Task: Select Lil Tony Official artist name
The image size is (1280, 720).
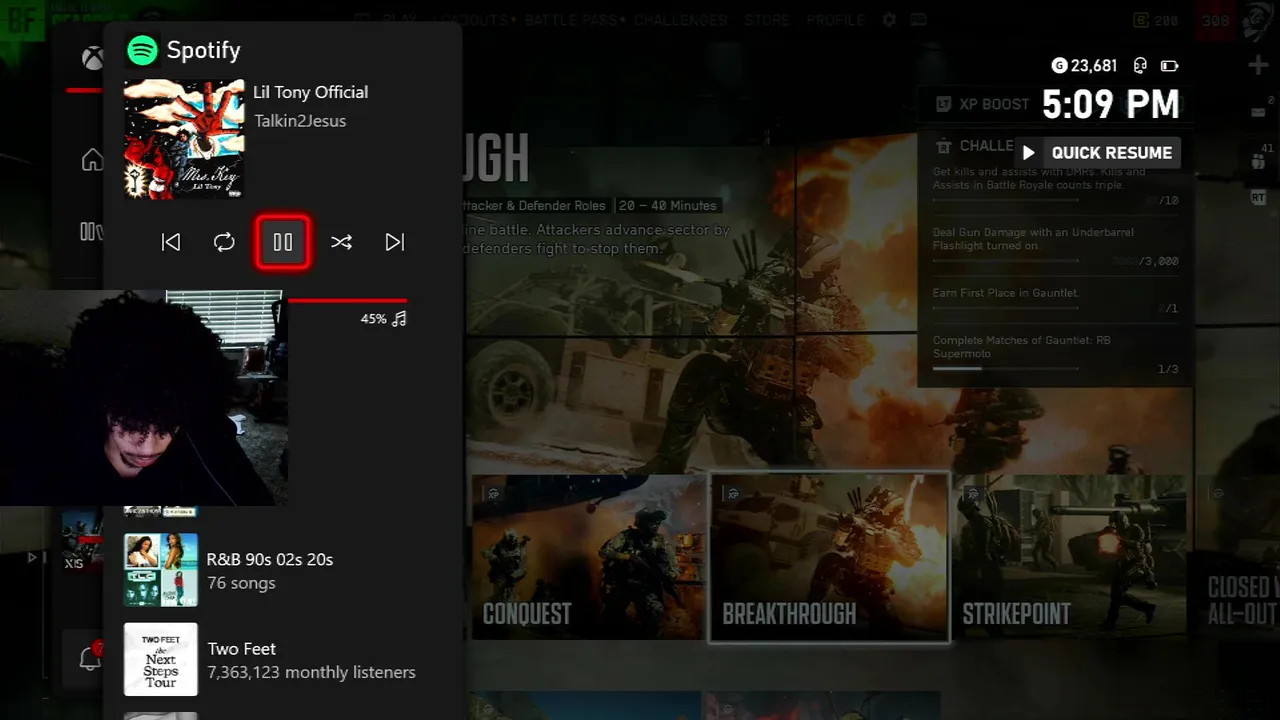Action: tap(310, 92)
